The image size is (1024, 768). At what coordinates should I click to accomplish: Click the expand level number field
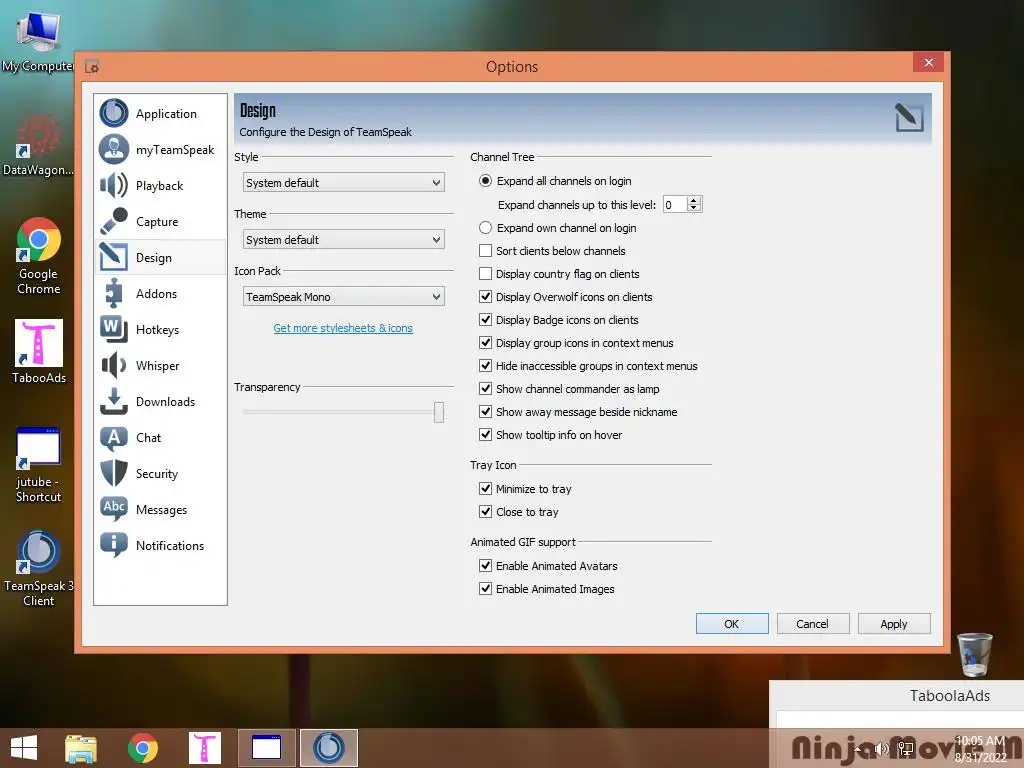[x=675, y=204]
